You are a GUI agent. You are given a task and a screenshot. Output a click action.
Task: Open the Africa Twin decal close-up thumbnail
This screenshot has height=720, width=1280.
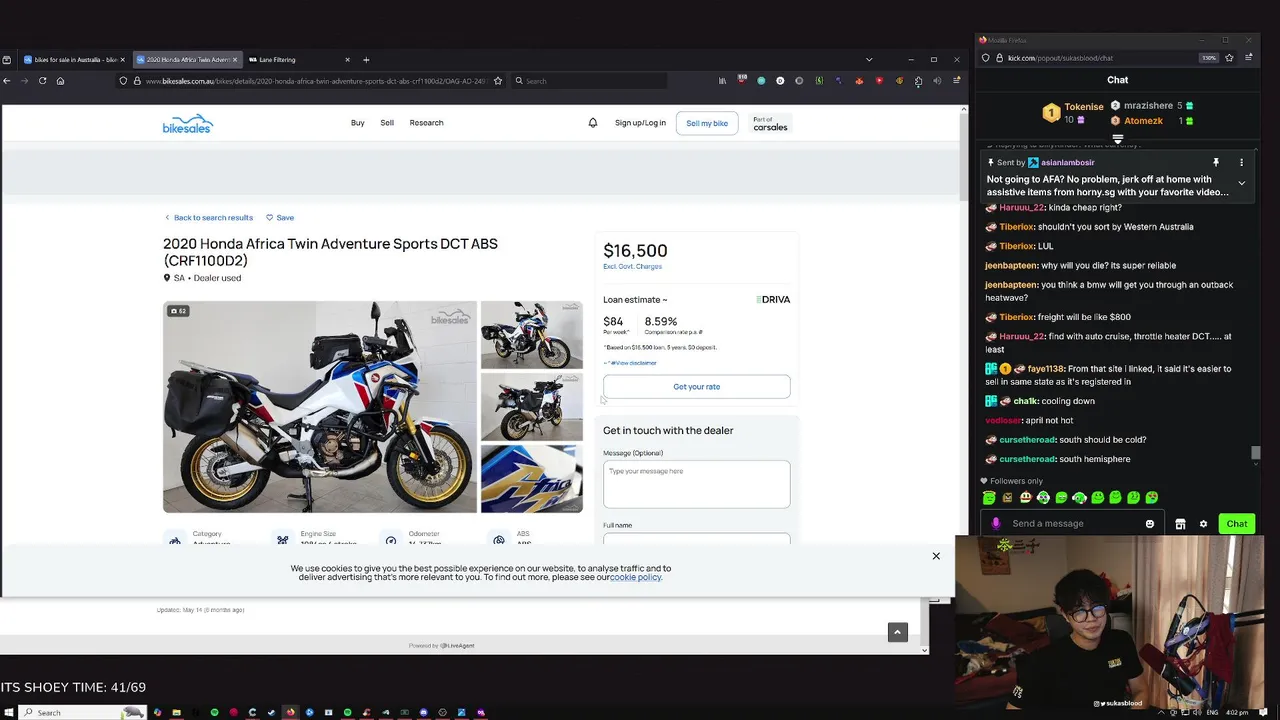coord(532,479)
